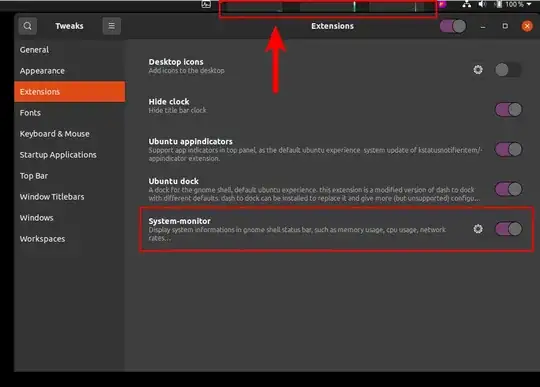The image size is (540, 387).
Task: Click the terminal icon in top panel
Action: point(206,4)
